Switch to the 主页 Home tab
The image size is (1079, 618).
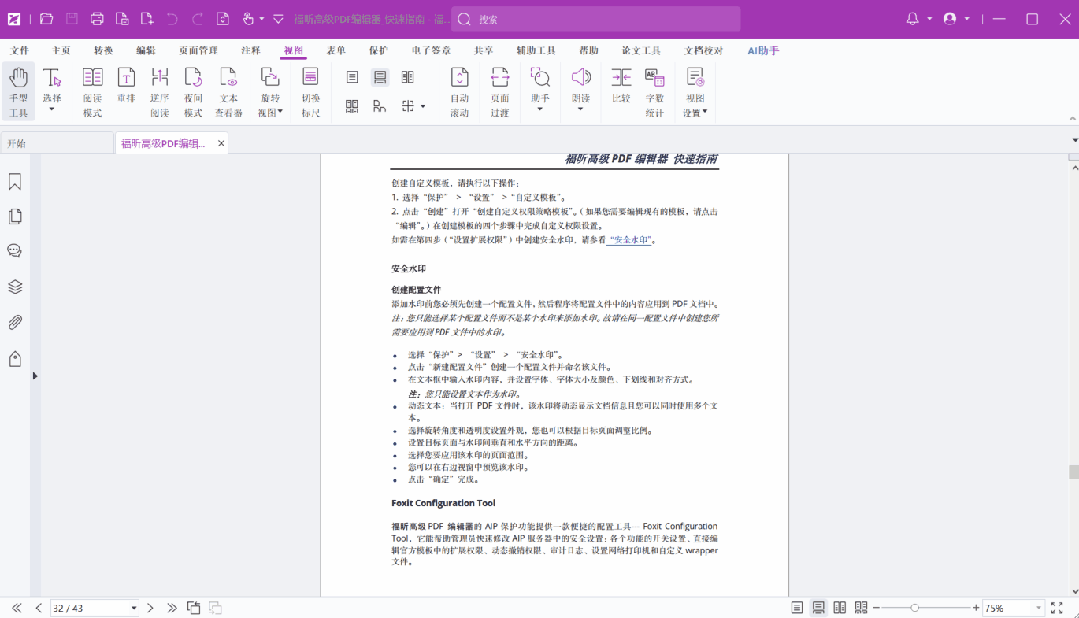tap(61, 50)
